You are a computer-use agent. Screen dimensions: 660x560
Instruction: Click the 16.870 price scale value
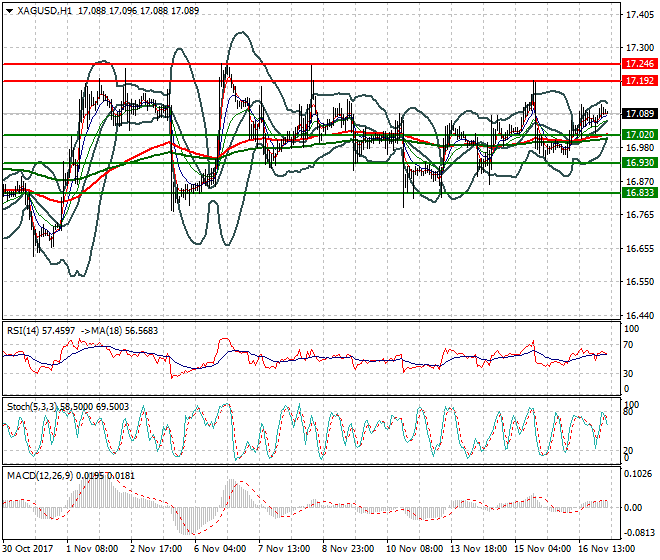tap(640, 181)
